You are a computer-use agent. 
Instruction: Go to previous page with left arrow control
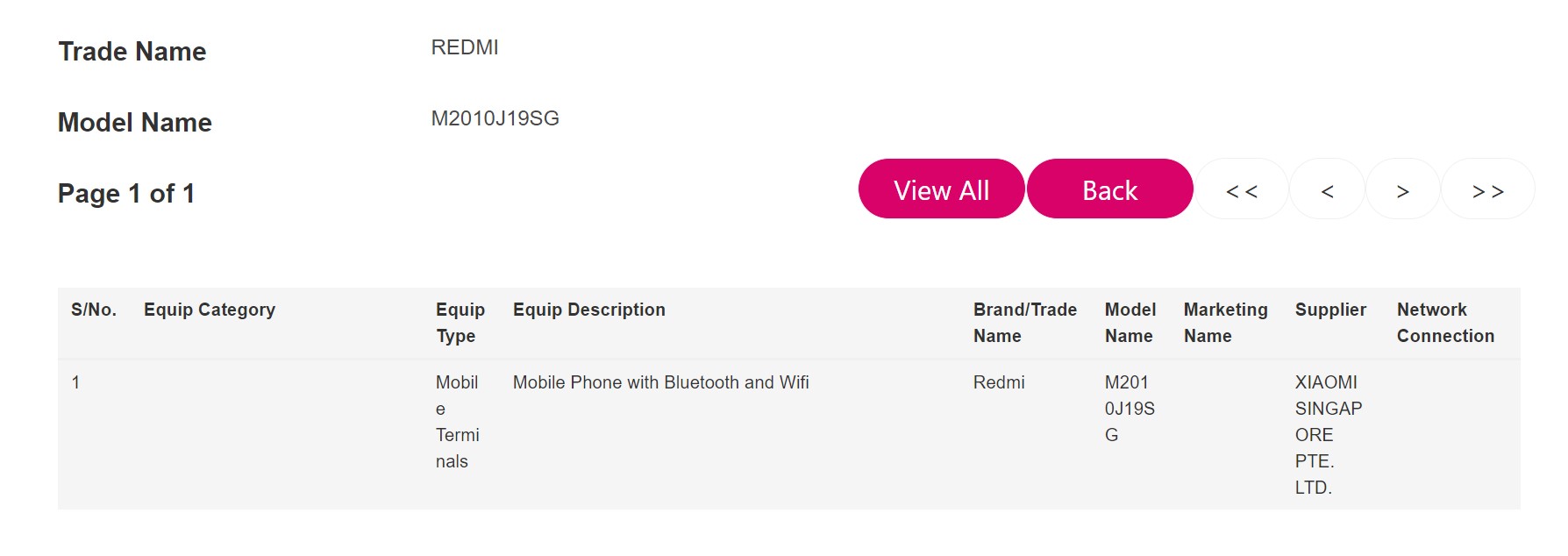coord(1326,189)
